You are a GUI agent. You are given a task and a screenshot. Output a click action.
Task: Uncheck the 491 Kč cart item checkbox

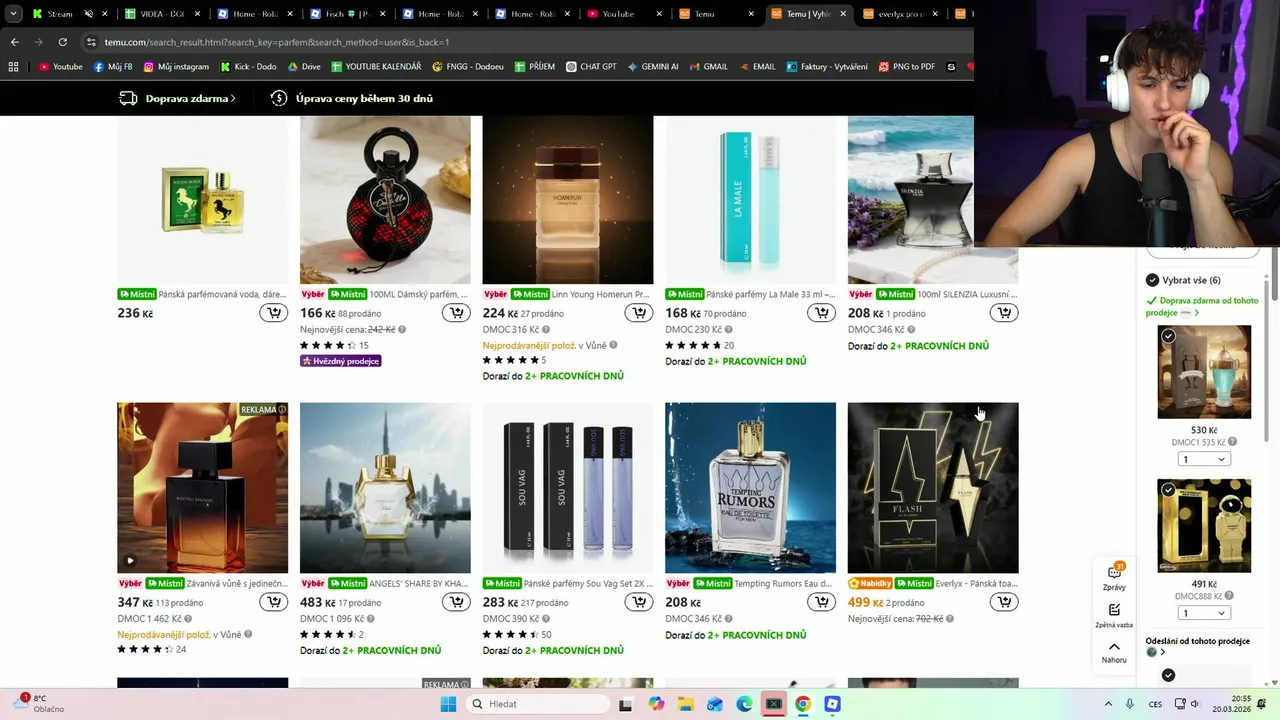[x=1168, y=490]
